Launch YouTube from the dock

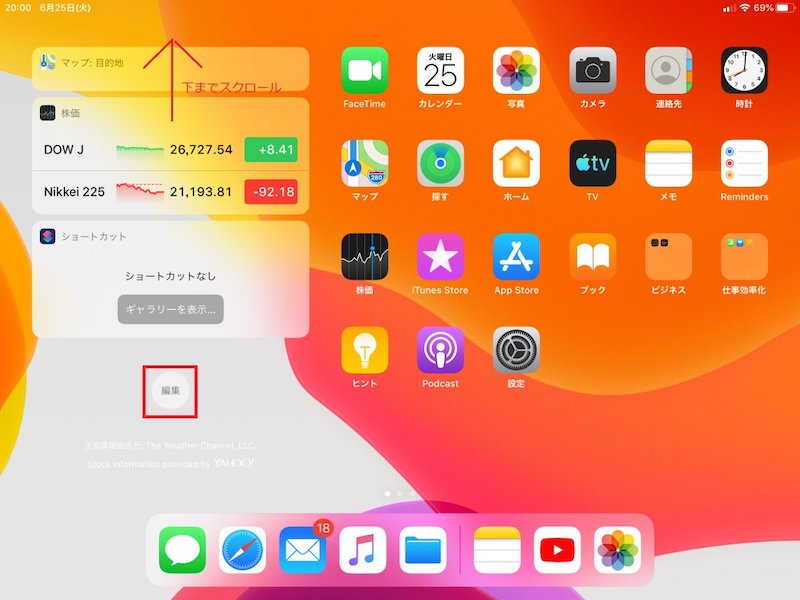coord(557,548)
